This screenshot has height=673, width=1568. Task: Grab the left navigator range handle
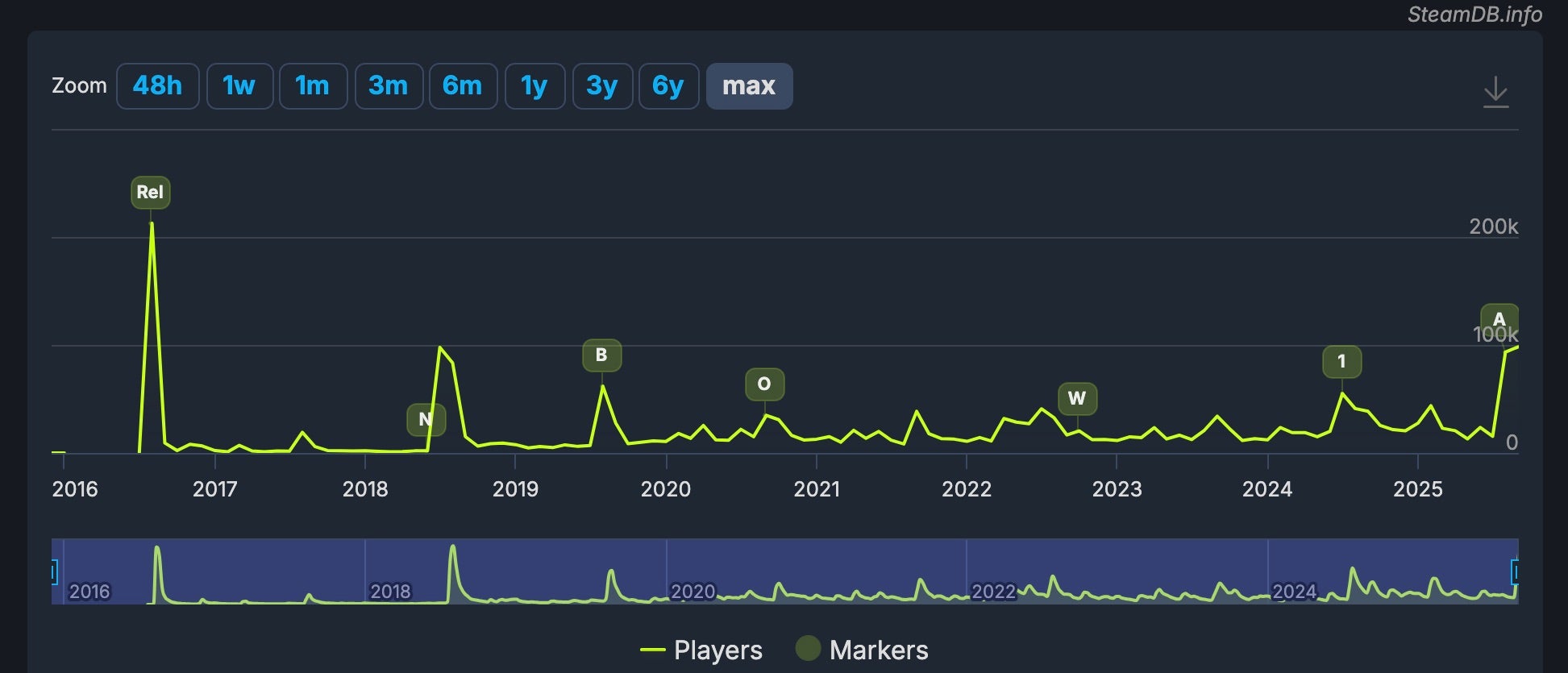point(53,572)
